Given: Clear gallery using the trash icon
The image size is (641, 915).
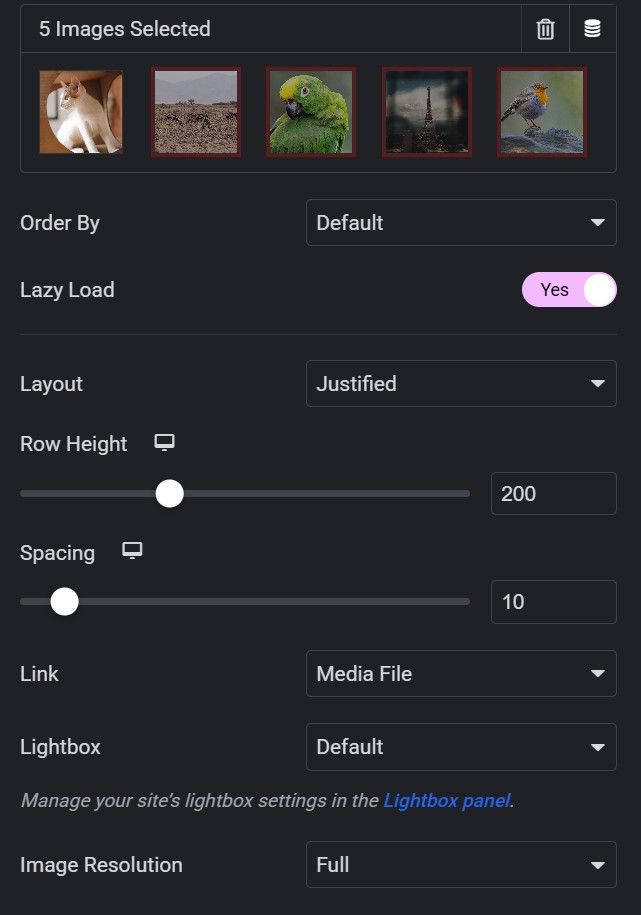Looking at the screenshot, I should pos(545,29).
